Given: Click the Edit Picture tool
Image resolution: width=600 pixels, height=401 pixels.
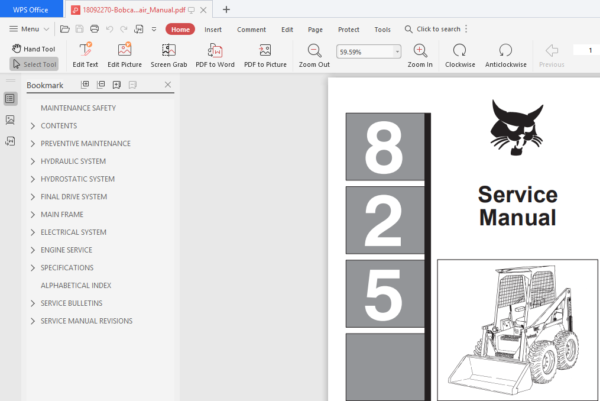Looking at the screenshot, I should [x=124, y=55].
